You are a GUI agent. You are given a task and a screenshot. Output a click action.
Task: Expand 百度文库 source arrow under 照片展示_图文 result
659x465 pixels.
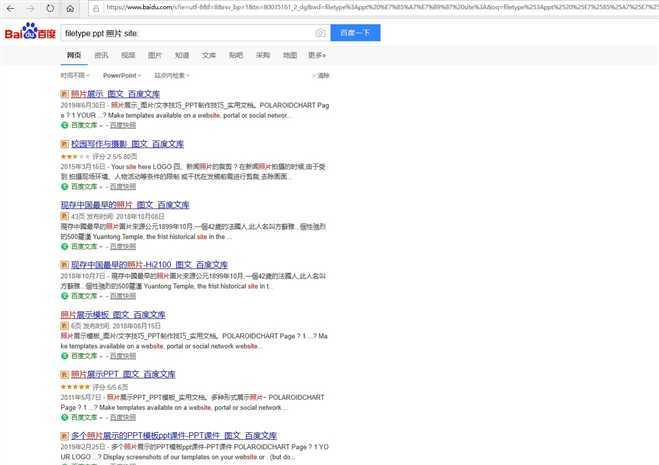tap(101, 125)
